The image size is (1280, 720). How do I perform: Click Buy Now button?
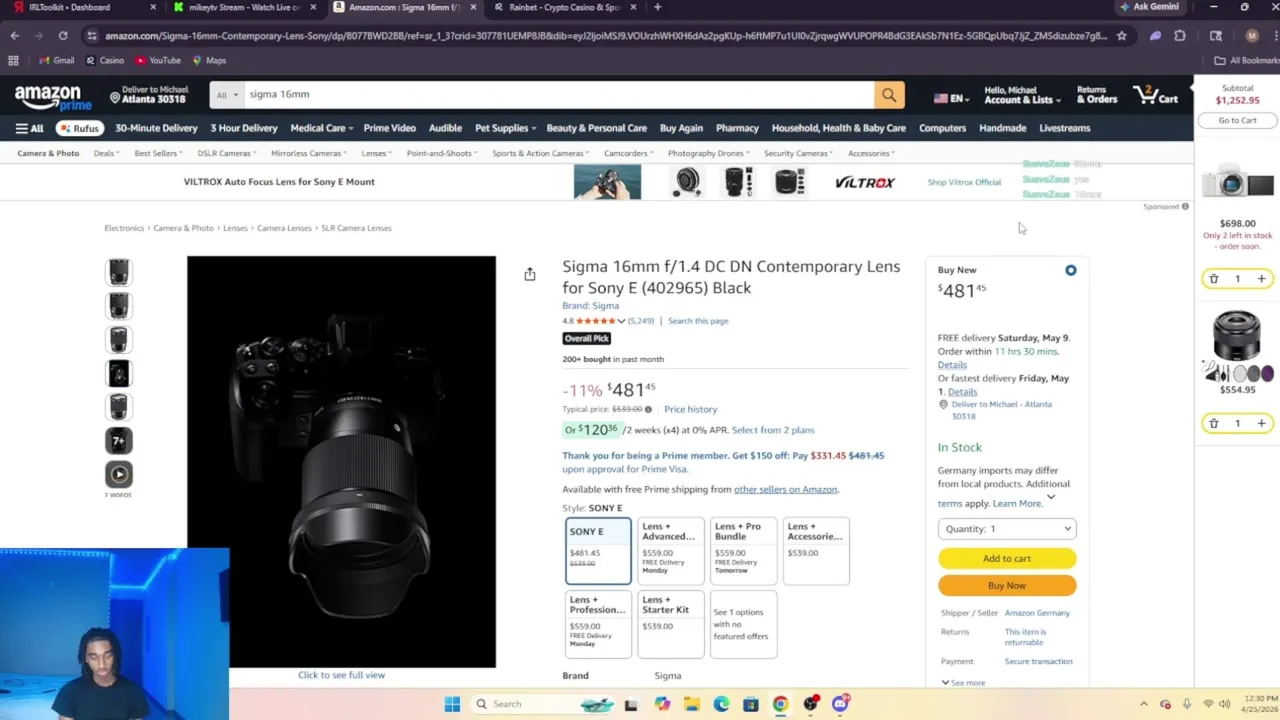coord(1007,586)
